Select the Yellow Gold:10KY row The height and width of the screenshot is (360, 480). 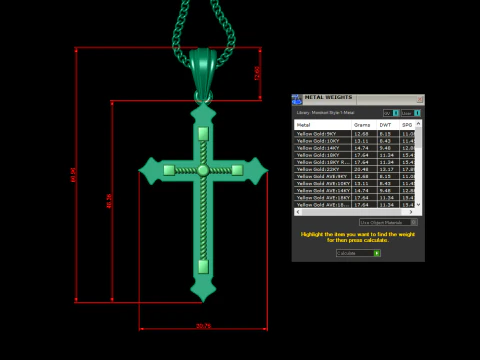point(355,141)
